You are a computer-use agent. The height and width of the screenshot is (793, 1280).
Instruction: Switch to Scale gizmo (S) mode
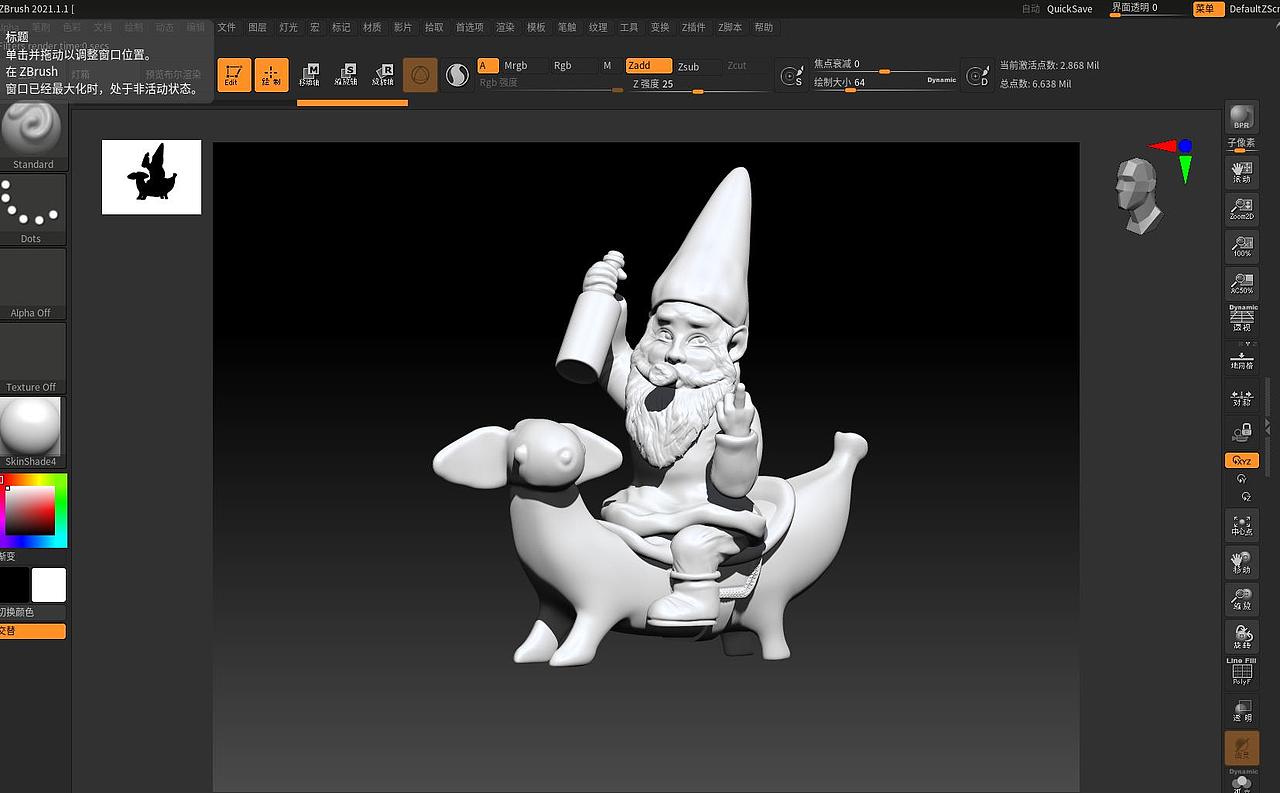pyautogui.click(x=346, y=75)
